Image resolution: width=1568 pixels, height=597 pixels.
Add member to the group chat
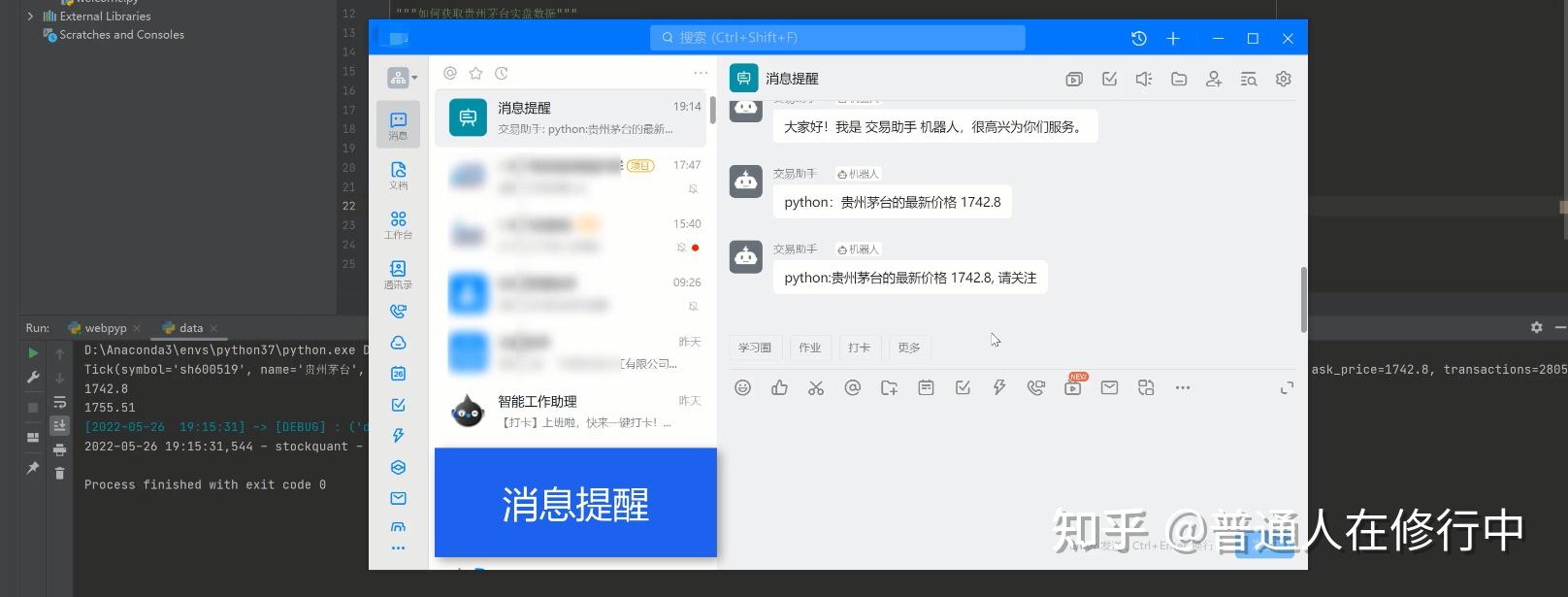coord(1214,79)
